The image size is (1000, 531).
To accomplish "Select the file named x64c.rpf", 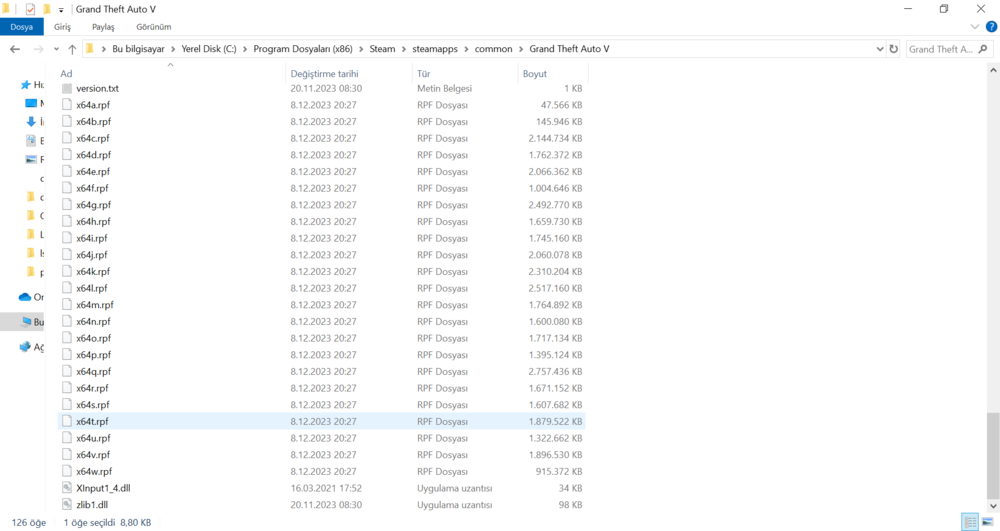I will [x=92, y=138].
